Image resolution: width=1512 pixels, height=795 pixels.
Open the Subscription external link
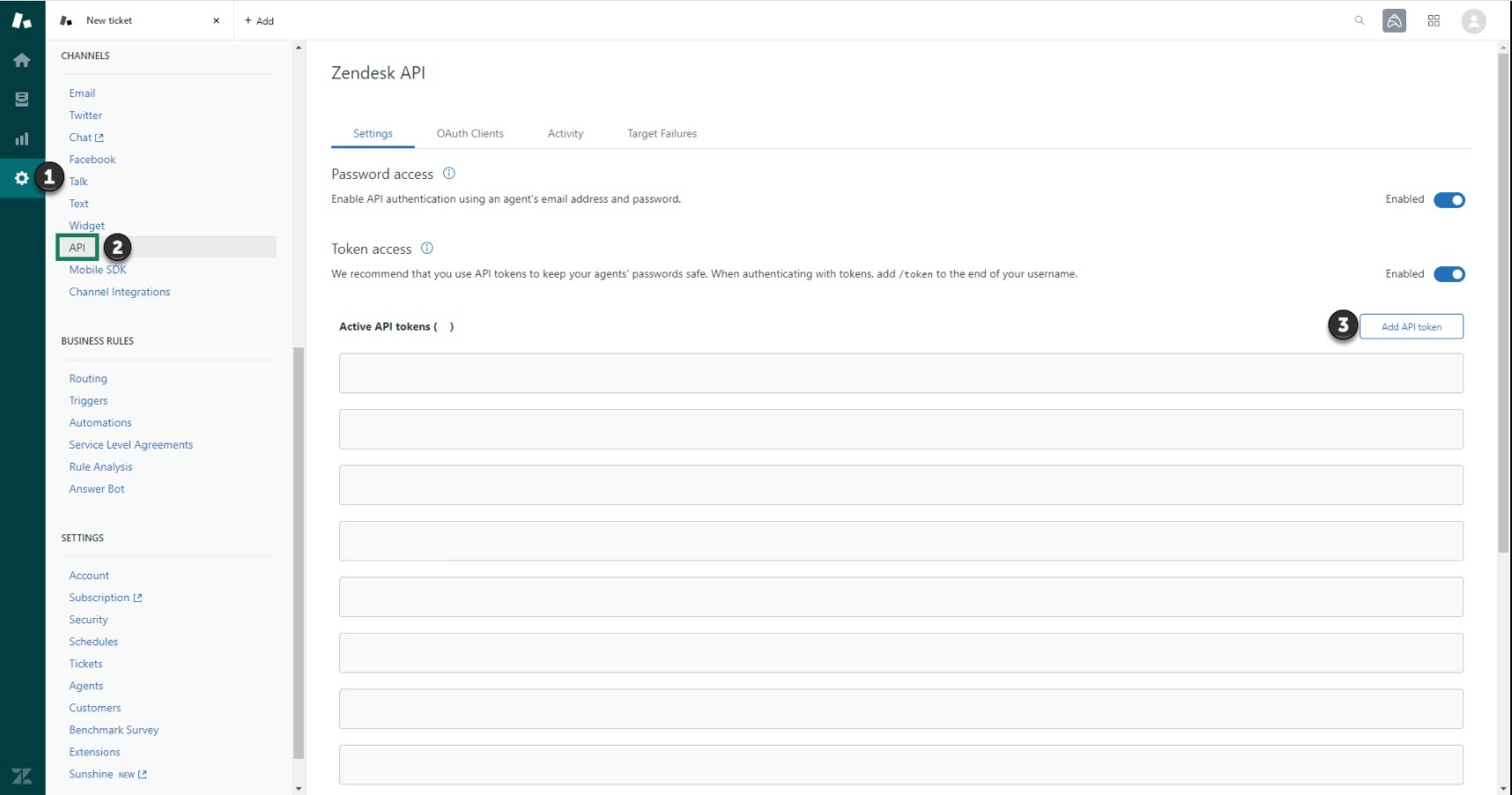click(106, 598)
